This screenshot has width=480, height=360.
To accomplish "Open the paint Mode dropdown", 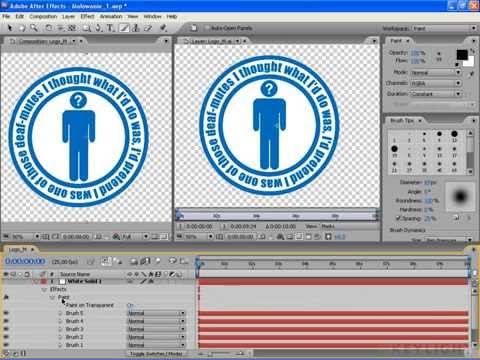I will [435, 72].
